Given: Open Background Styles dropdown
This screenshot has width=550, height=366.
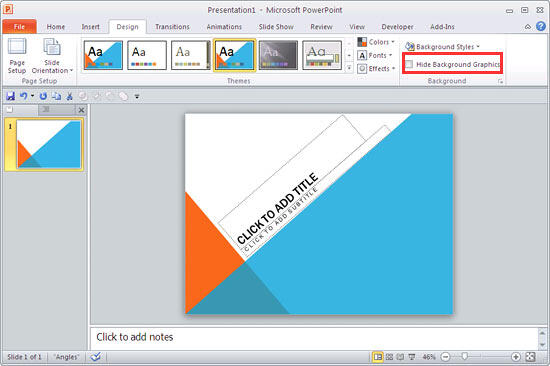Looking at the screenshot, I should coord(442,47).
